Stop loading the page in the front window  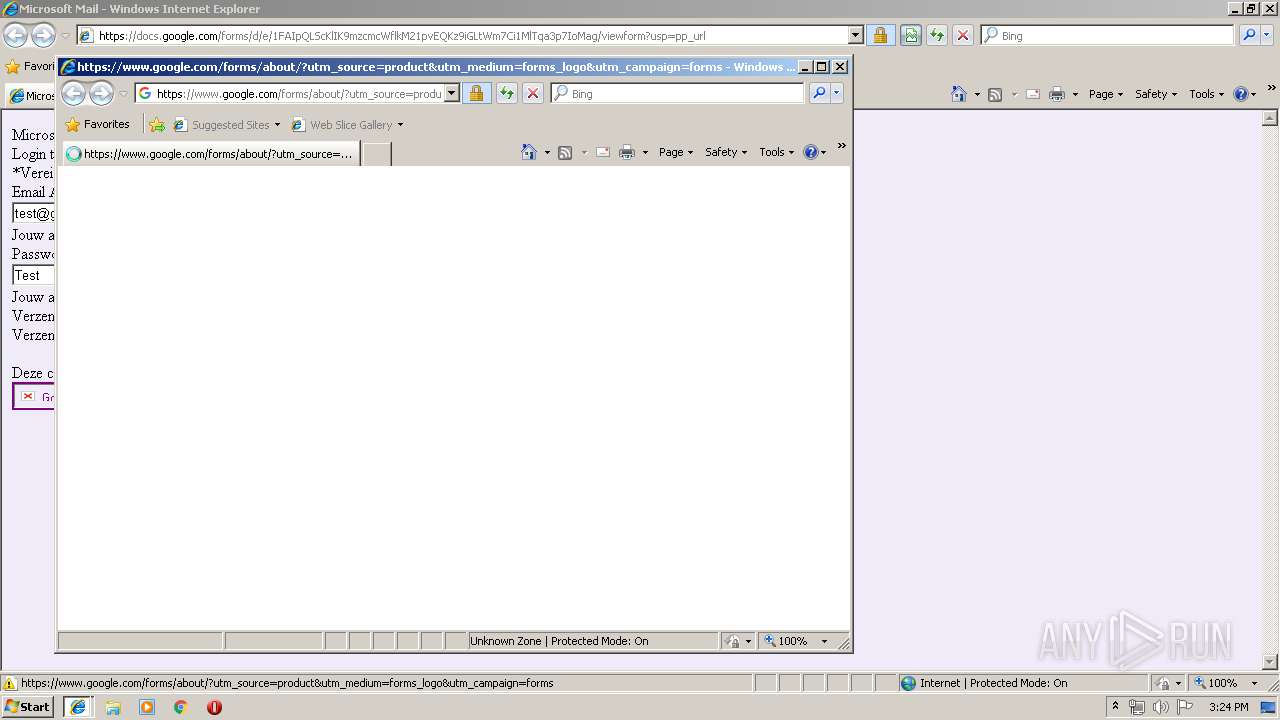pos(533,93)
